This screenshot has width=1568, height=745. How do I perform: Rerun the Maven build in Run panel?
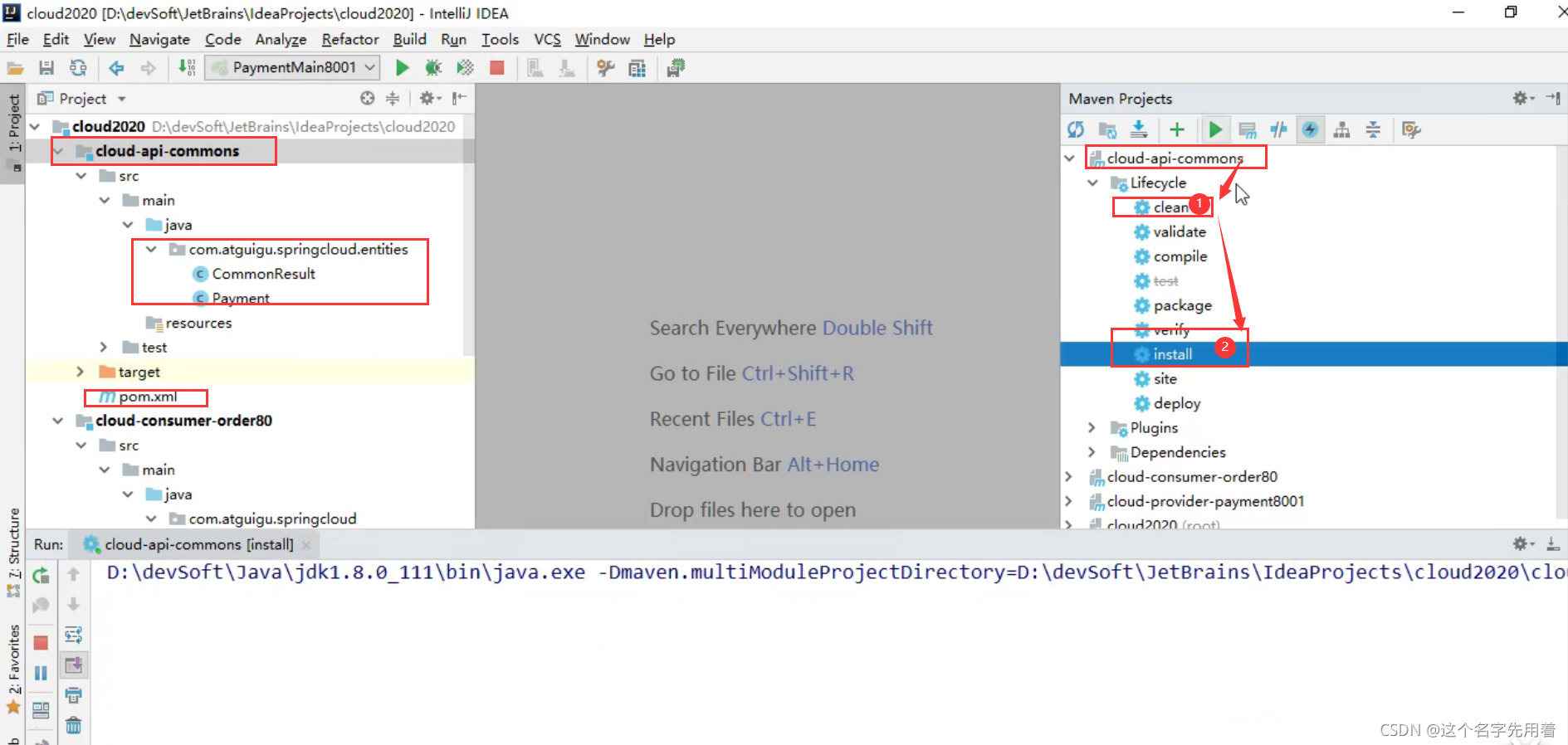coord(41,575)
